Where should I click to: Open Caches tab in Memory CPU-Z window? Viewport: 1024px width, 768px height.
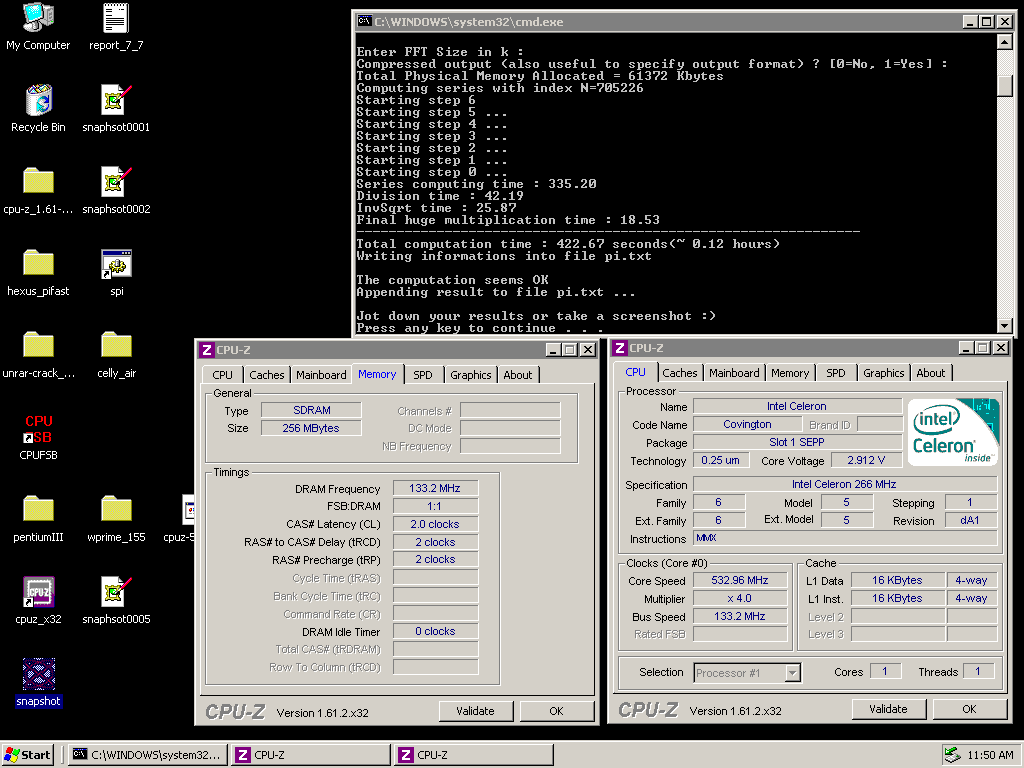click(266, 375)
